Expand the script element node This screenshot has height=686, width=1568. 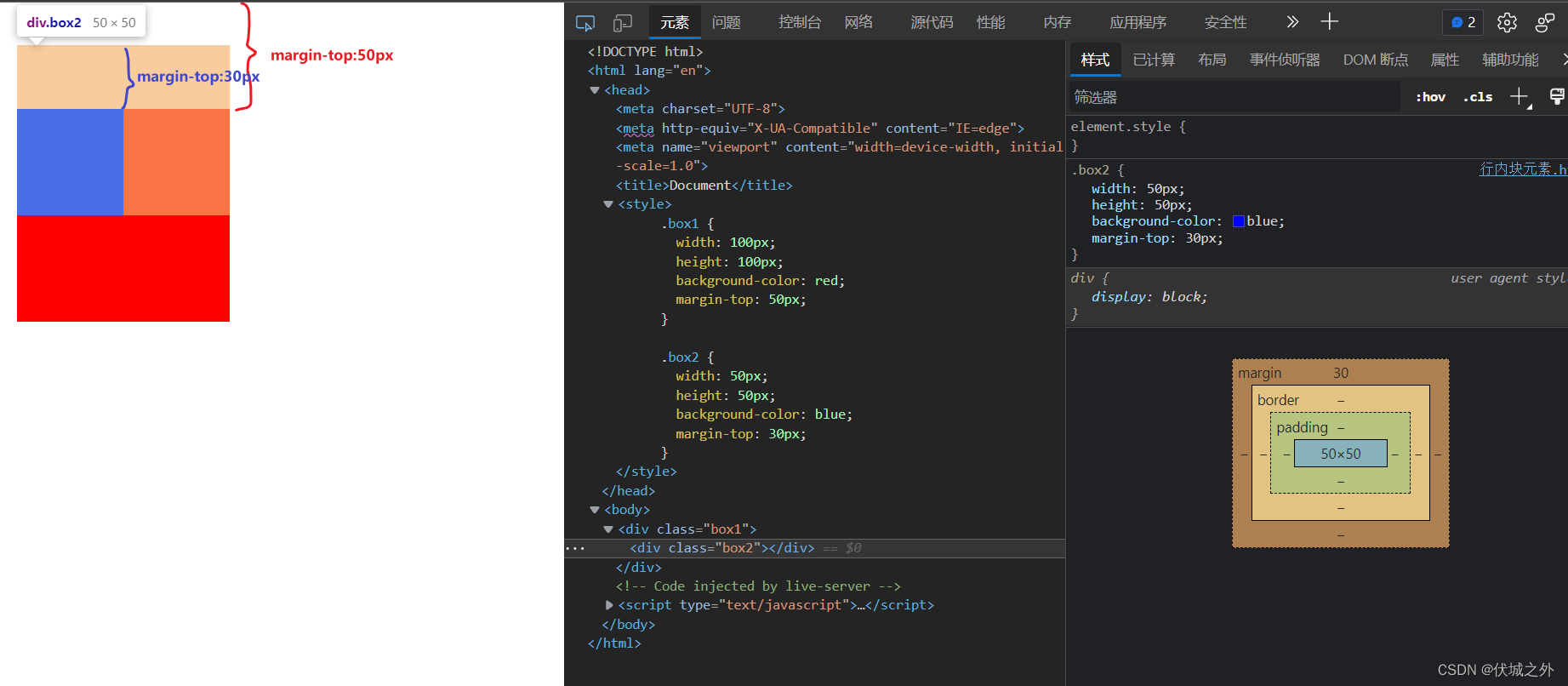point(609,605)
